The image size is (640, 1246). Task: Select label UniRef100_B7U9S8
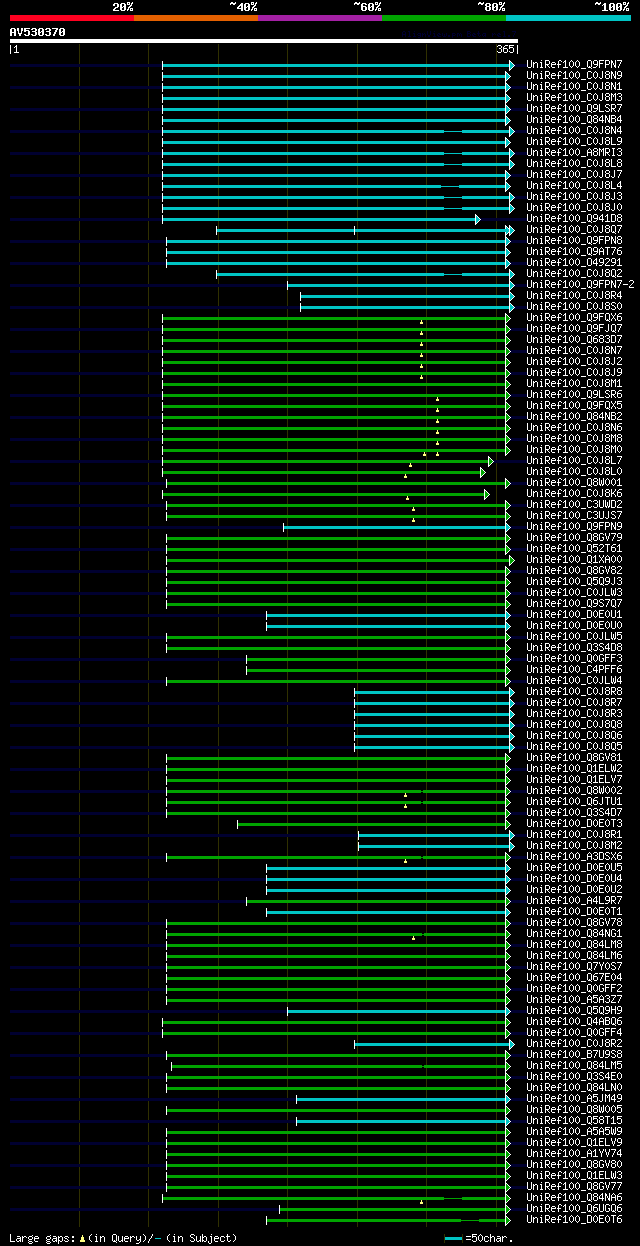coord(574,1055)
